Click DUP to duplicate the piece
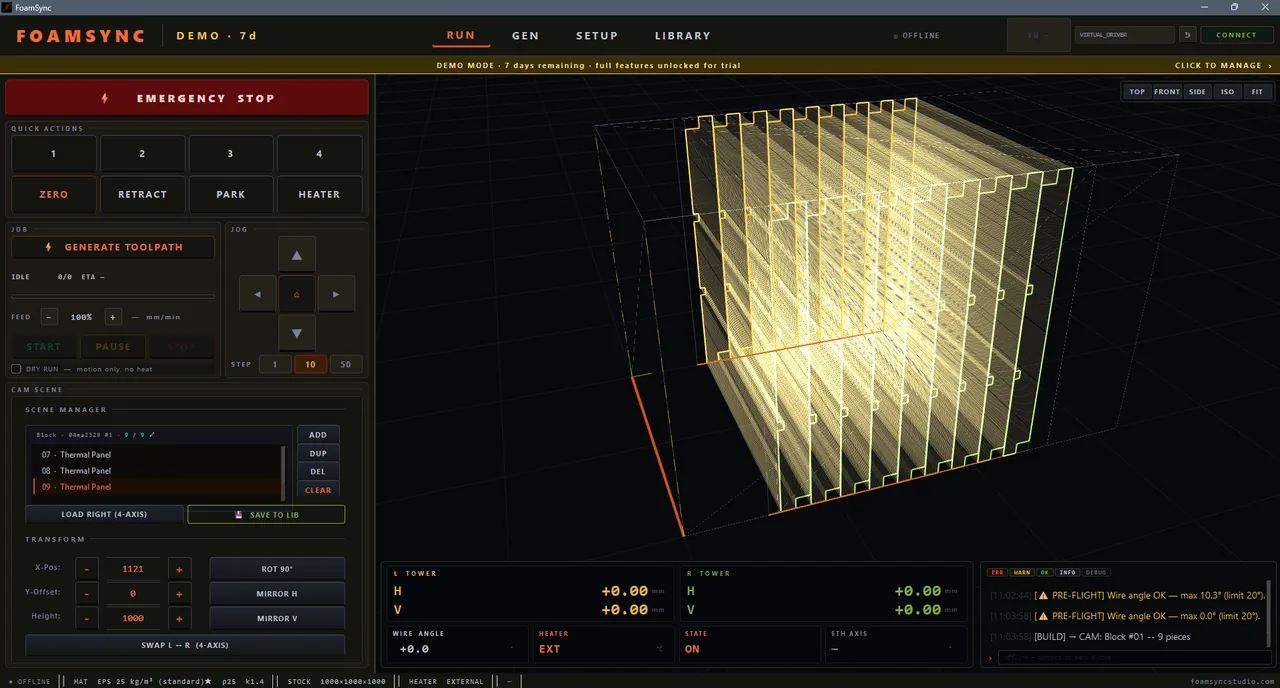1280x688 pixels. 318,453
